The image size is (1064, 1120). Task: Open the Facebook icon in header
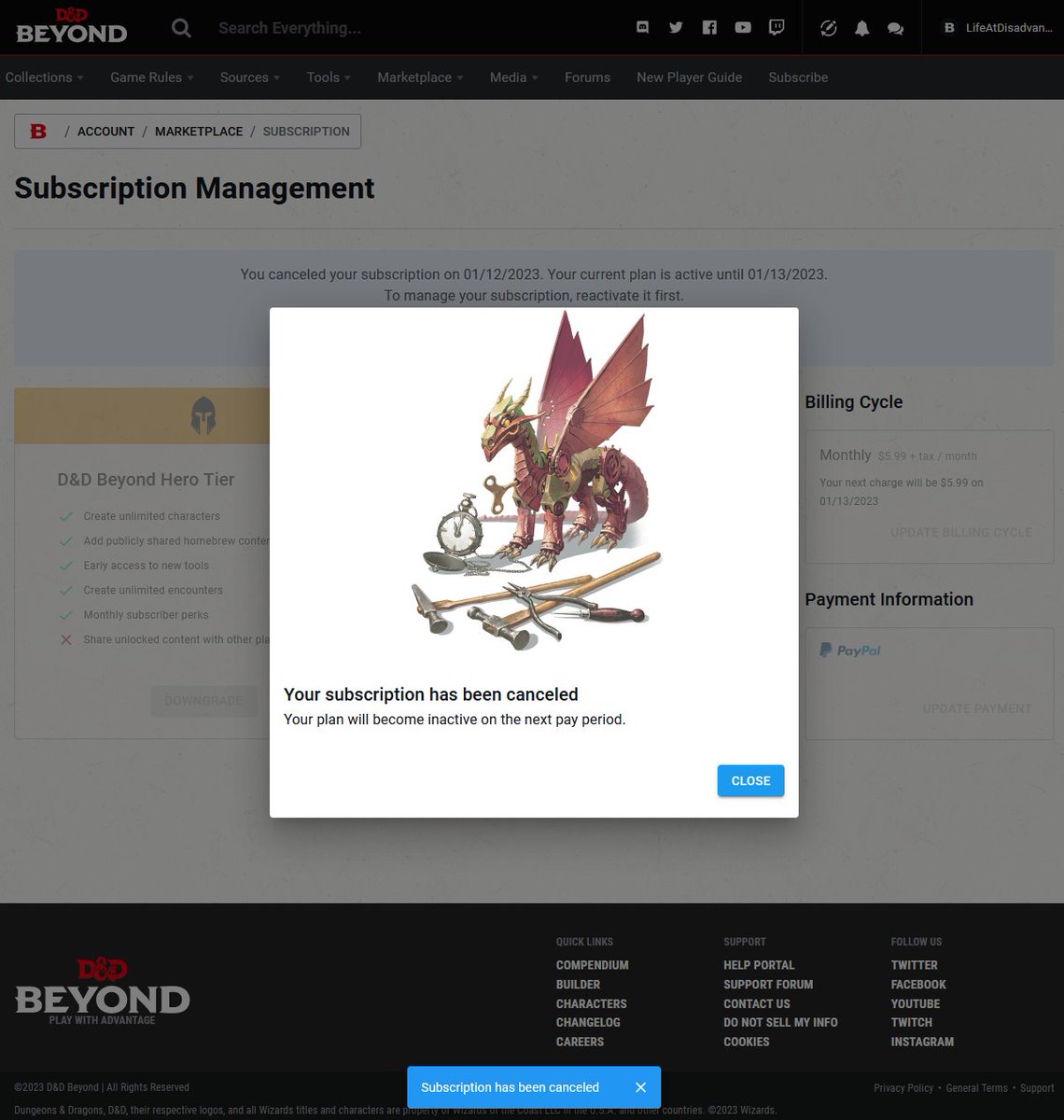point(709,28)
